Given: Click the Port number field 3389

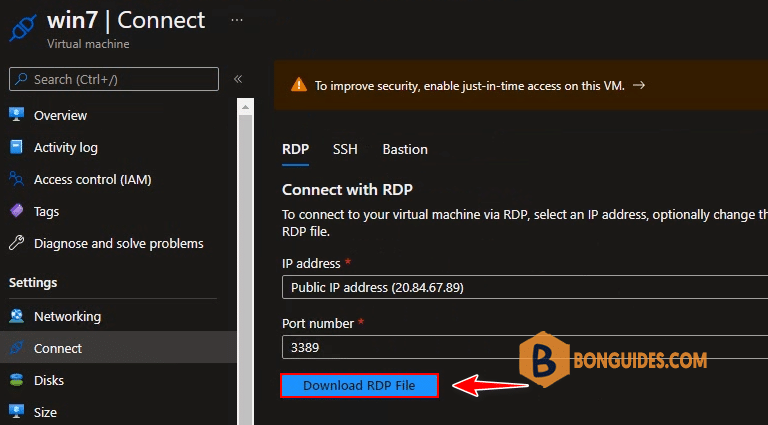Looking at the screenshot, I should click(525, 348).
